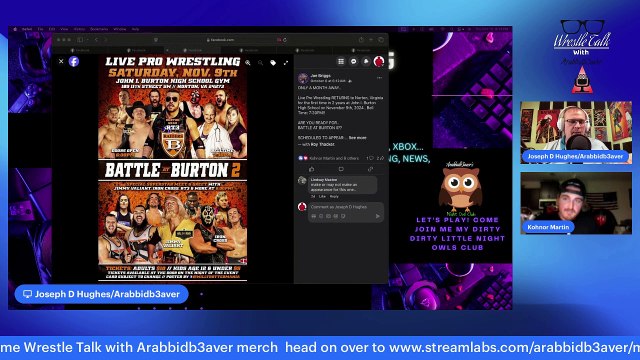
Task: Add a sticker to the comment
Action: pos(343,216)
